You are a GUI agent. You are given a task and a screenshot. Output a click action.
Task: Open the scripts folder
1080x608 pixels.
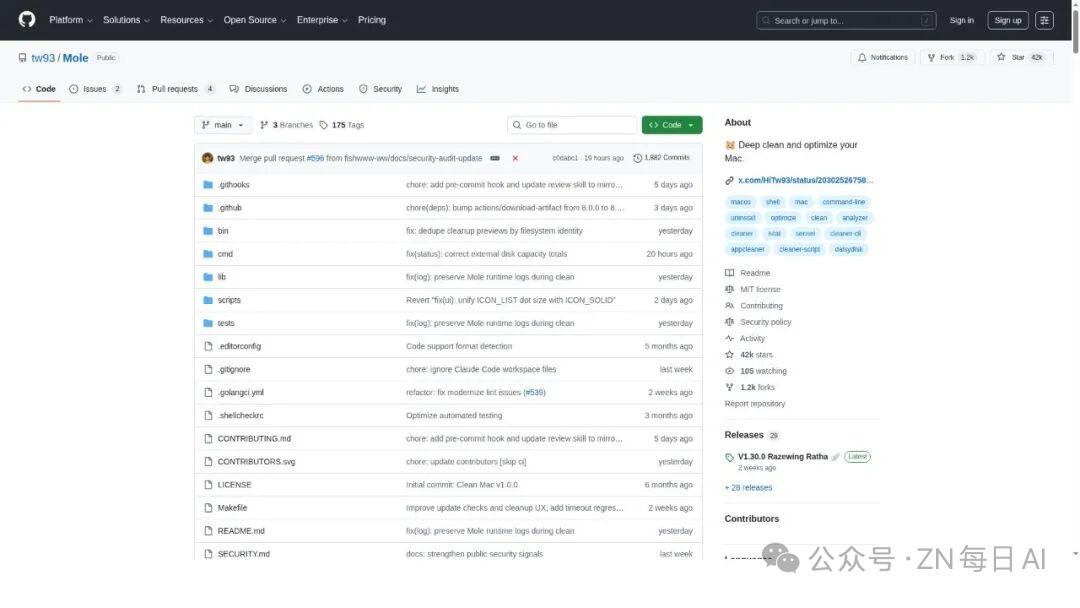[x=229, y=300]
